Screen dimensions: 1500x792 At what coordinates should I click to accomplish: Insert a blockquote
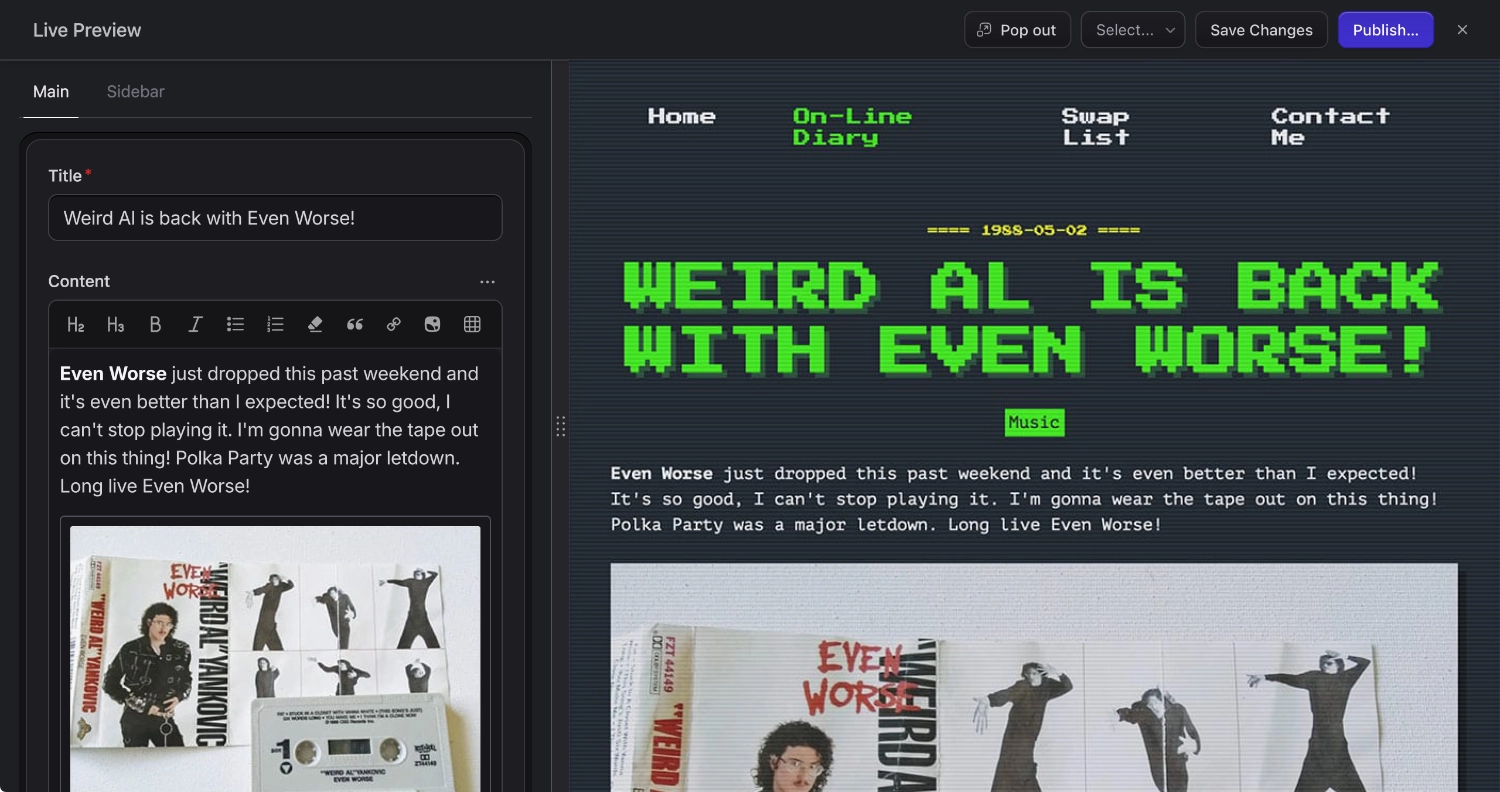click(354, 324)
